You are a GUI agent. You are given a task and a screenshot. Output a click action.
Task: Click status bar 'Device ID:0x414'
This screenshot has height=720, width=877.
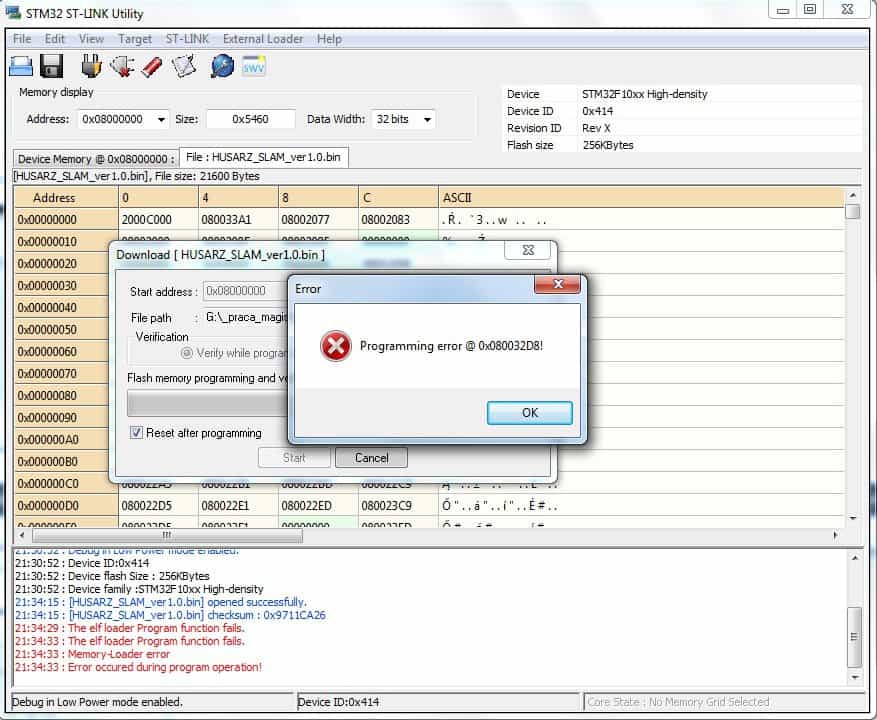tap(338, 702)
